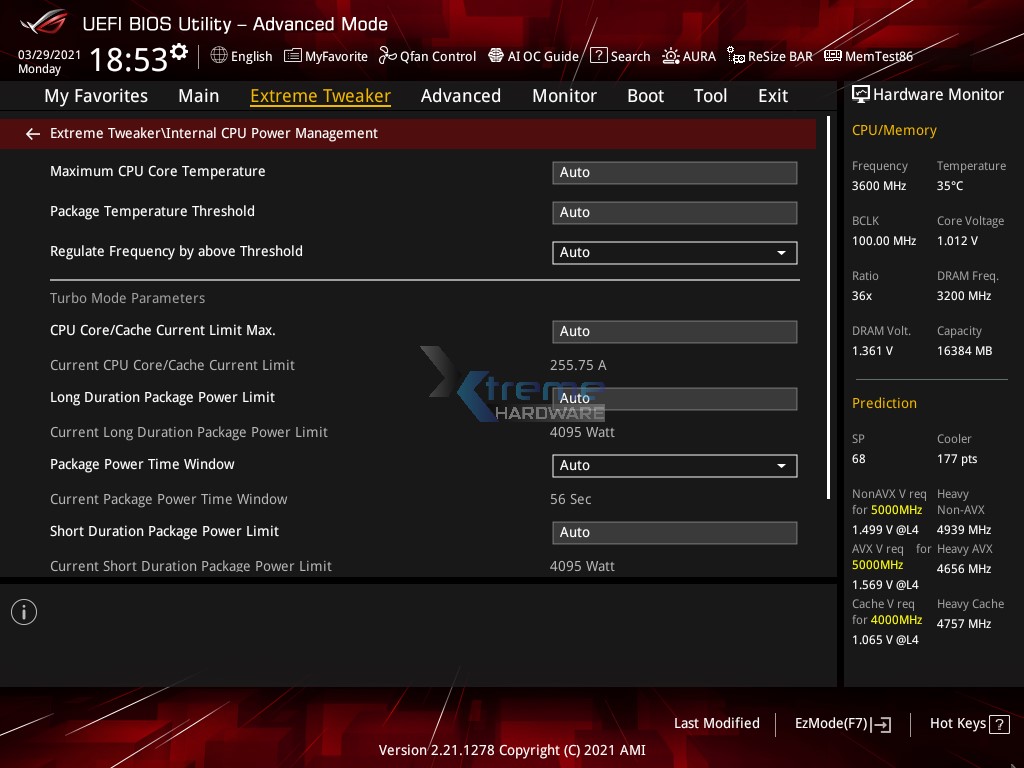Click the info icon at bottom left

pos(24,611)
